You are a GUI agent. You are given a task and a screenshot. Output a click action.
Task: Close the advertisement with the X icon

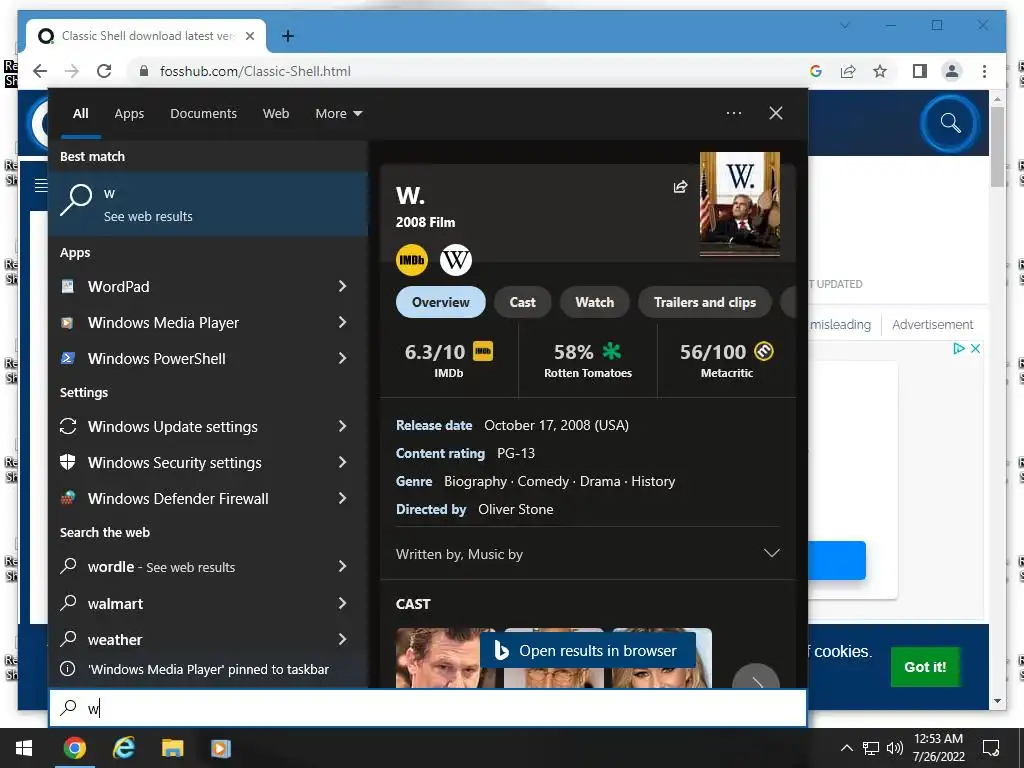(x=975, y=348)
